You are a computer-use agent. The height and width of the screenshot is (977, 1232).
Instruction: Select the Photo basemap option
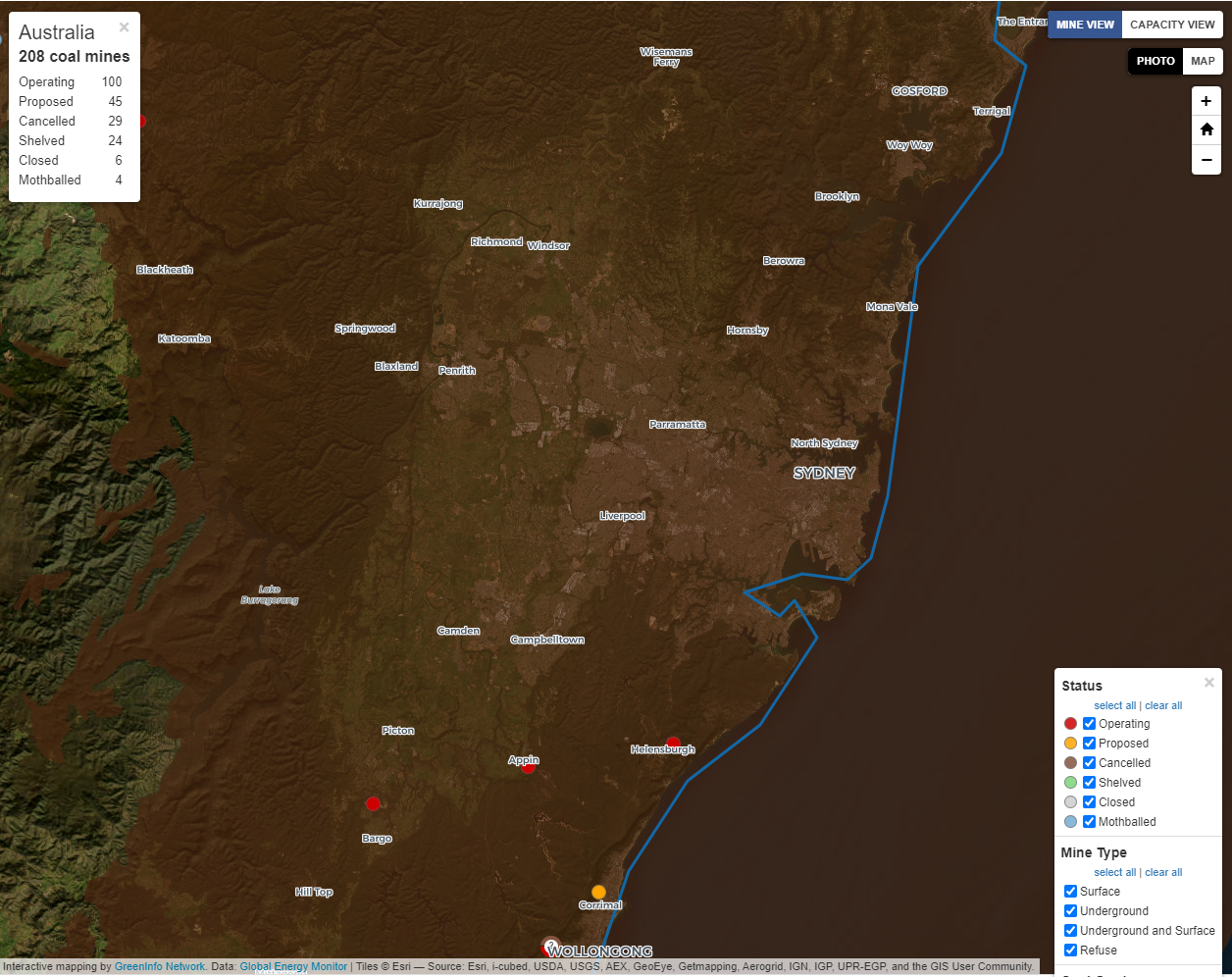pos(1155,61)
